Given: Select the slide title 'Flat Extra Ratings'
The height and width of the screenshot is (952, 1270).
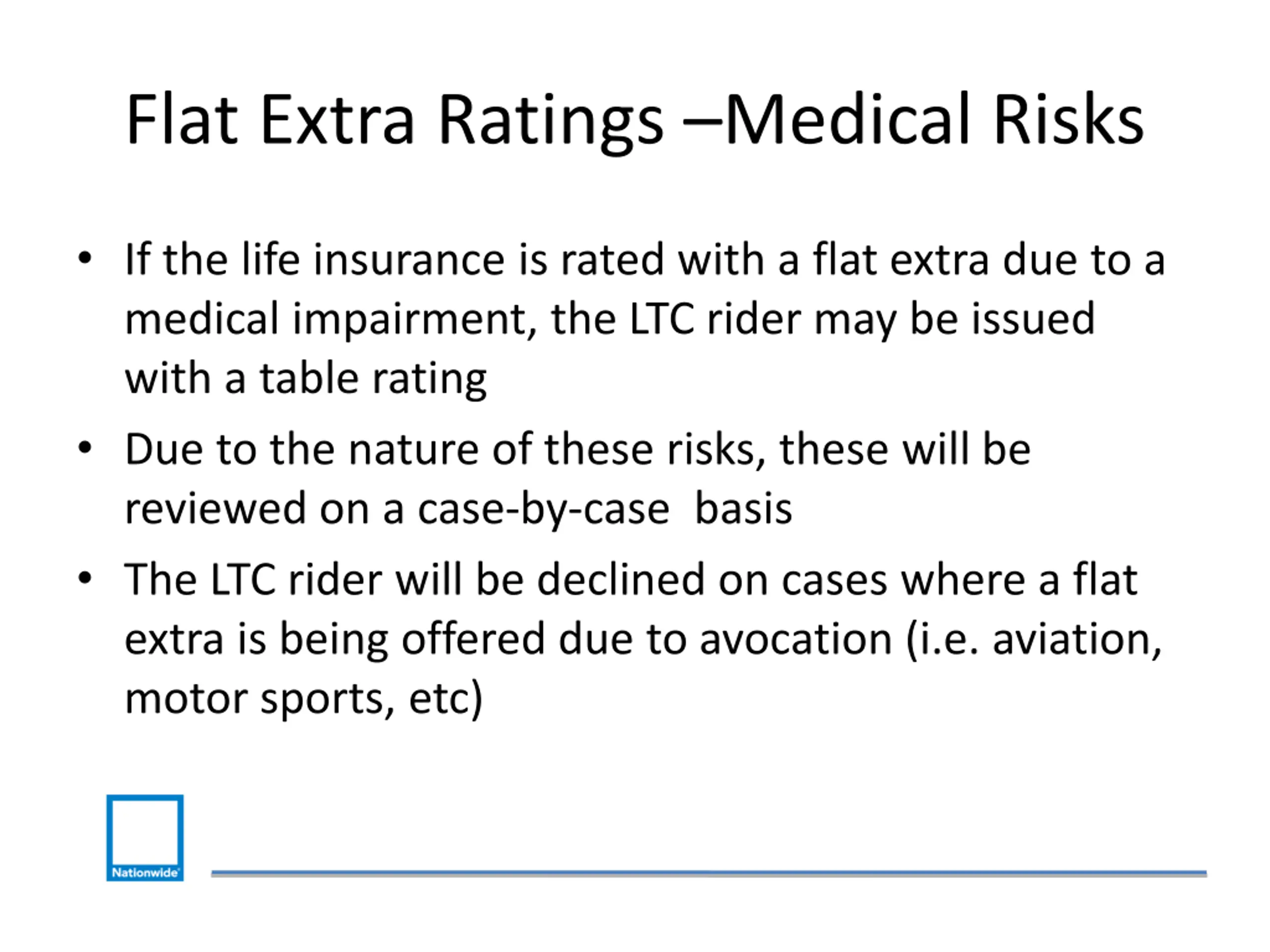Looking at the screenshot, I should [394, 119].
